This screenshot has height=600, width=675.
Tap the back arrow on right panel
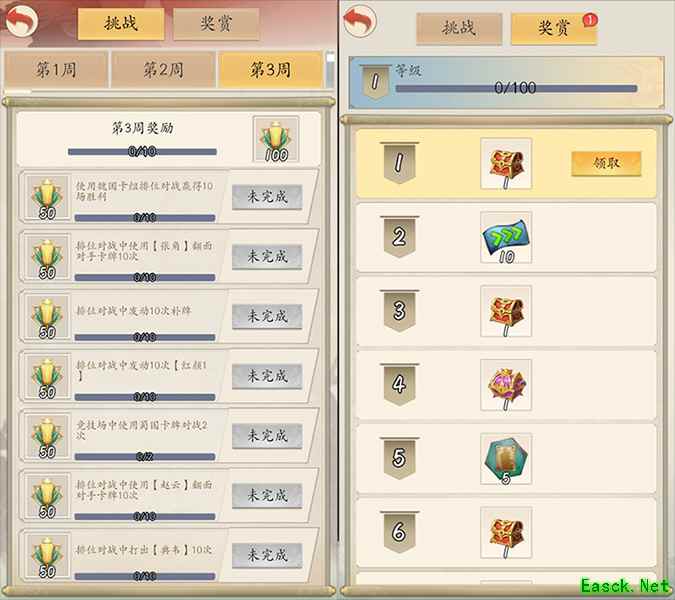(x=360, y=21)
